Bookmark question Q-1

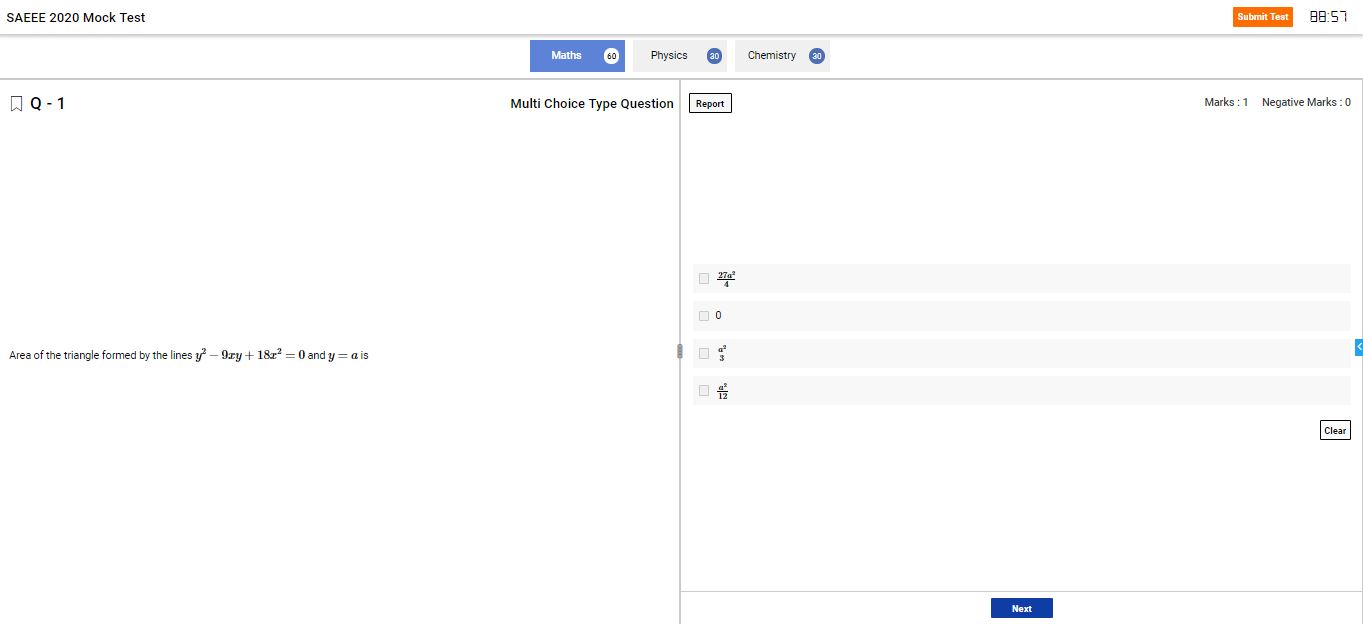tap(16, 104)
